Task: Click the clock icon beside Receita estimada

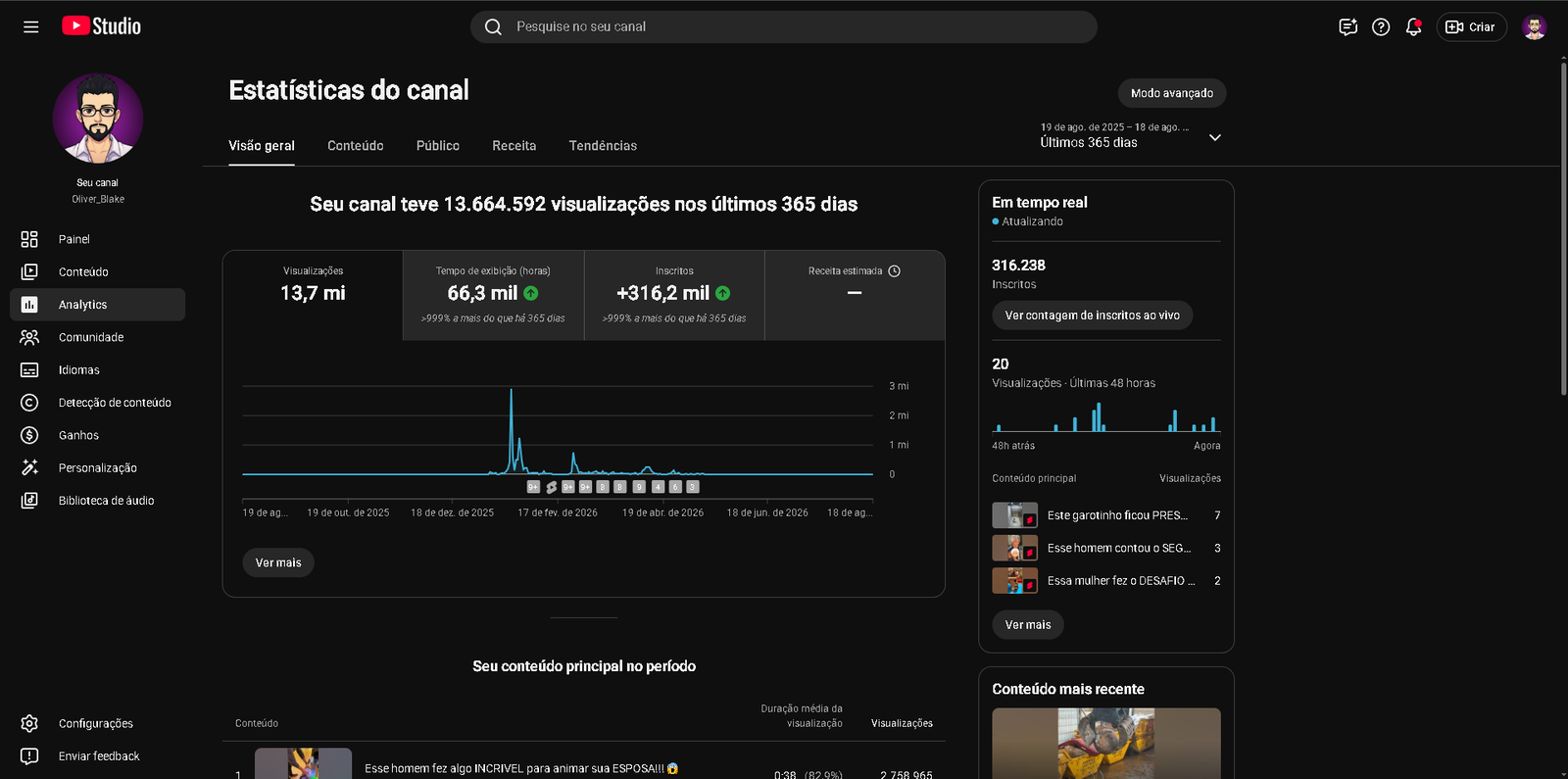Action: (x=894, y=271)
